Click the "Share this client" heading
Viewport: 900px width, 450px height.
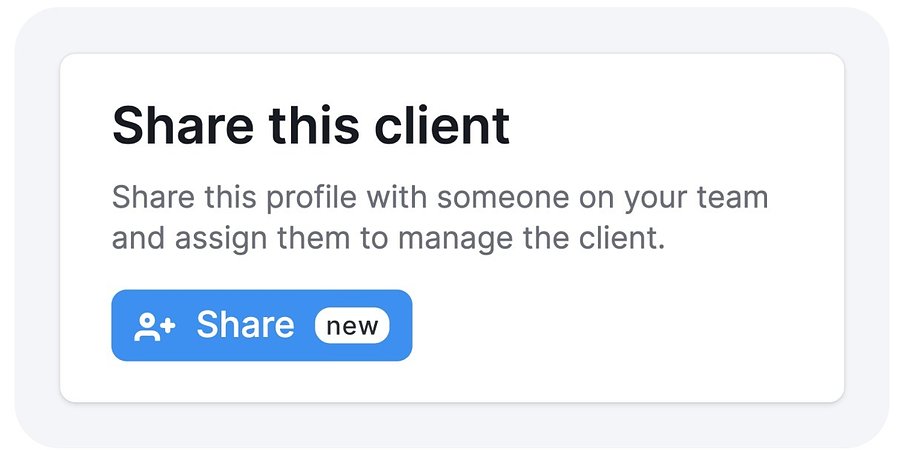(x=311, y=125)
